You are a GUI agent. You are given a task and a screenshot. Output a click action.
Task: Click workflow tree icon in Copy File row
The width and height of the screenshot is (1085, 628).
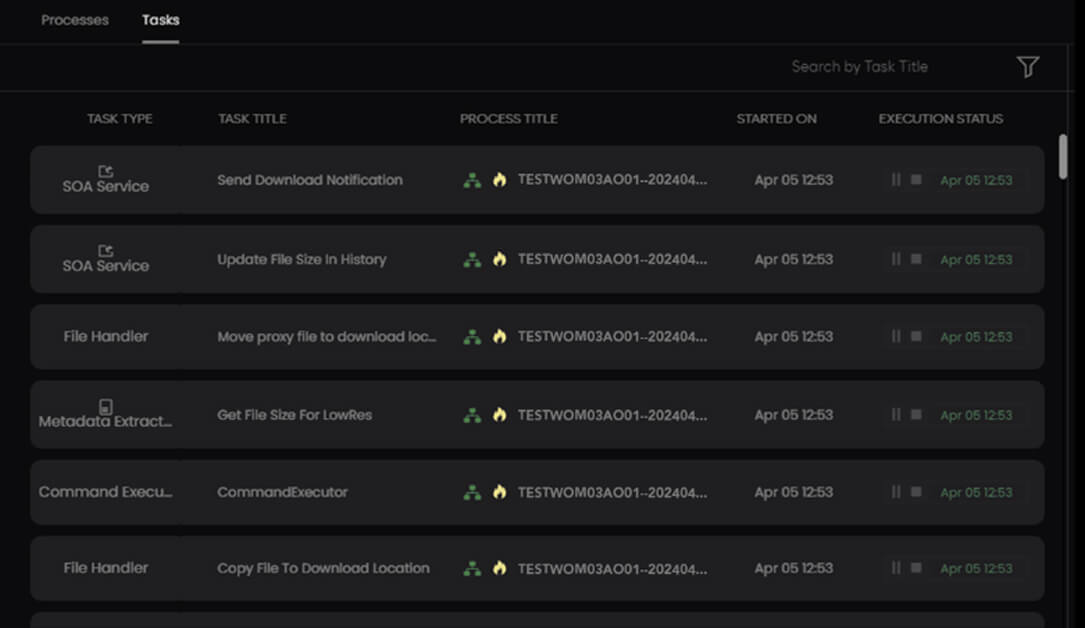[x=472, y=569]
